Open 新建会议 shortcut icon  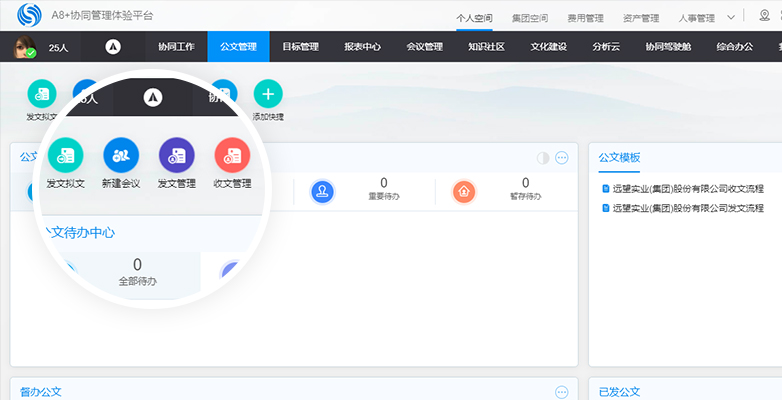(x=121, y=155)
